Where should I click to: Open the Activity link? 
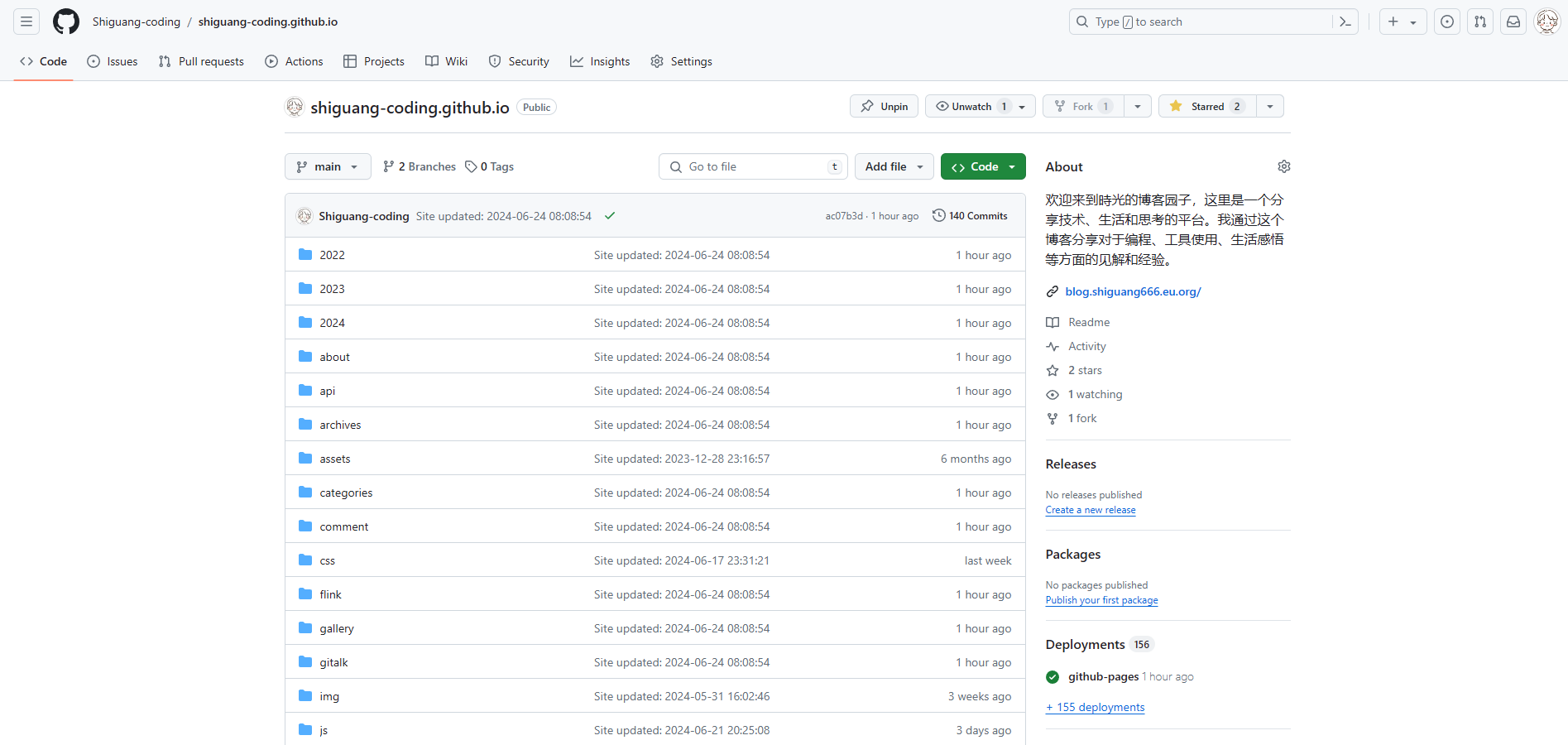[x=1086, y=346]
